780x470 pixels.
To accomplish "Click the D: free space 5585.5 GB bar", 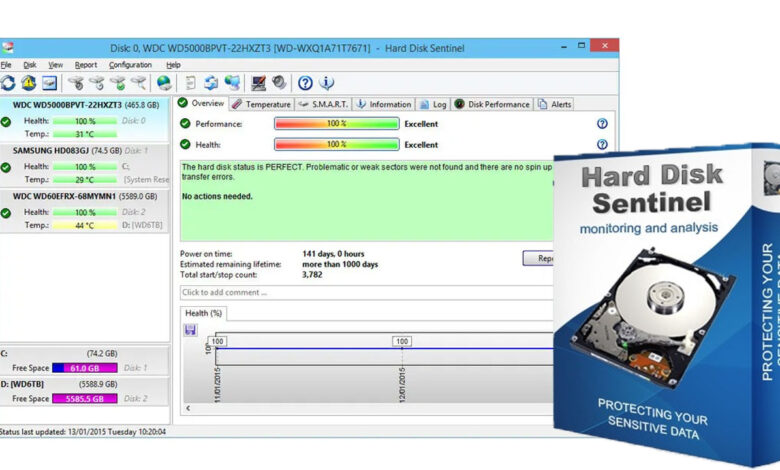I will tap(85, 398).
